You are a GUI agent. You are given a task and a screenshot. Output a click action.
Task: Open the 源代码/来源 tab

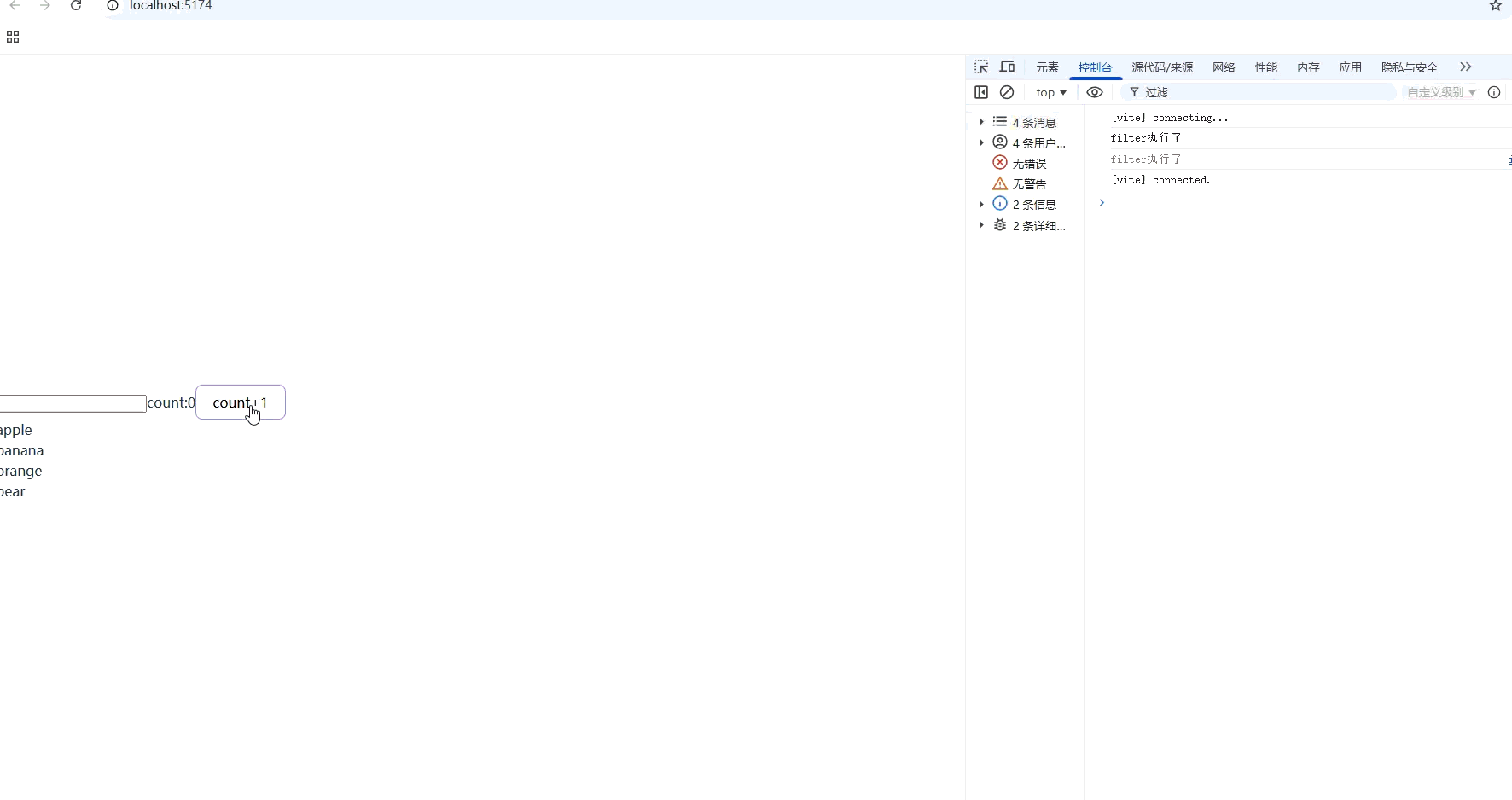coord(1162,67)
